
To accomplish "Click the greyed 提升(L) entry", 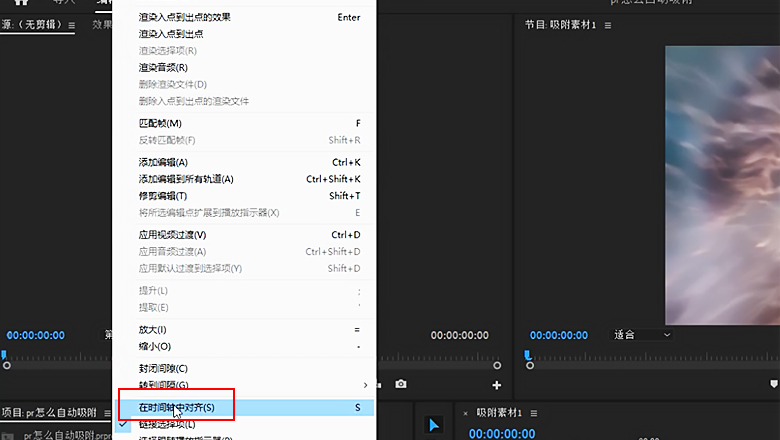I will [244, 290].
